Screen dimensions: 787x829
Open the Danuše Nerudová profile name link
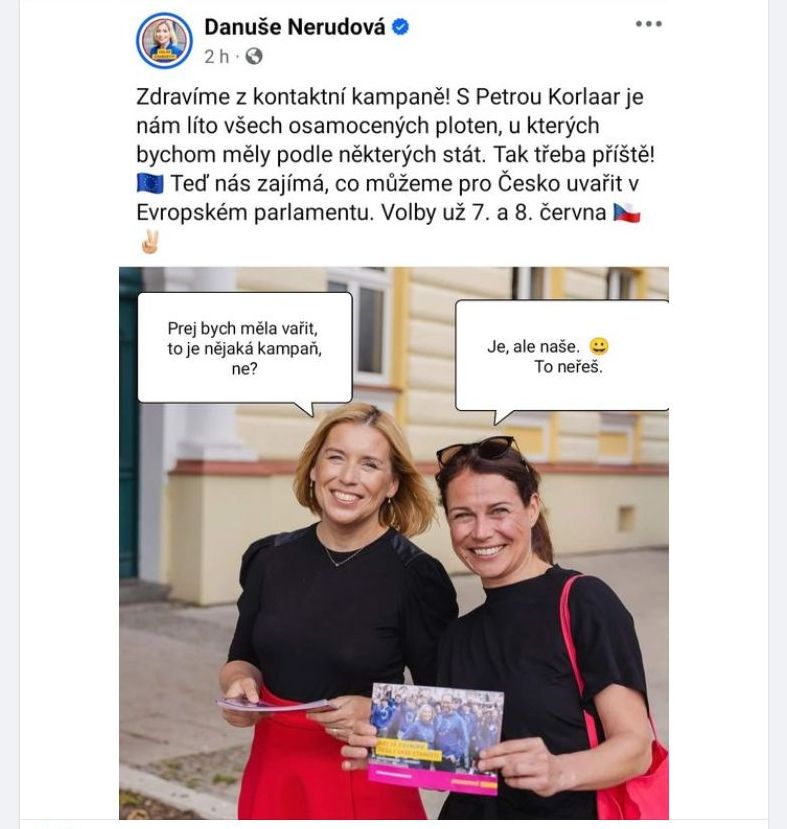[295, 27]
